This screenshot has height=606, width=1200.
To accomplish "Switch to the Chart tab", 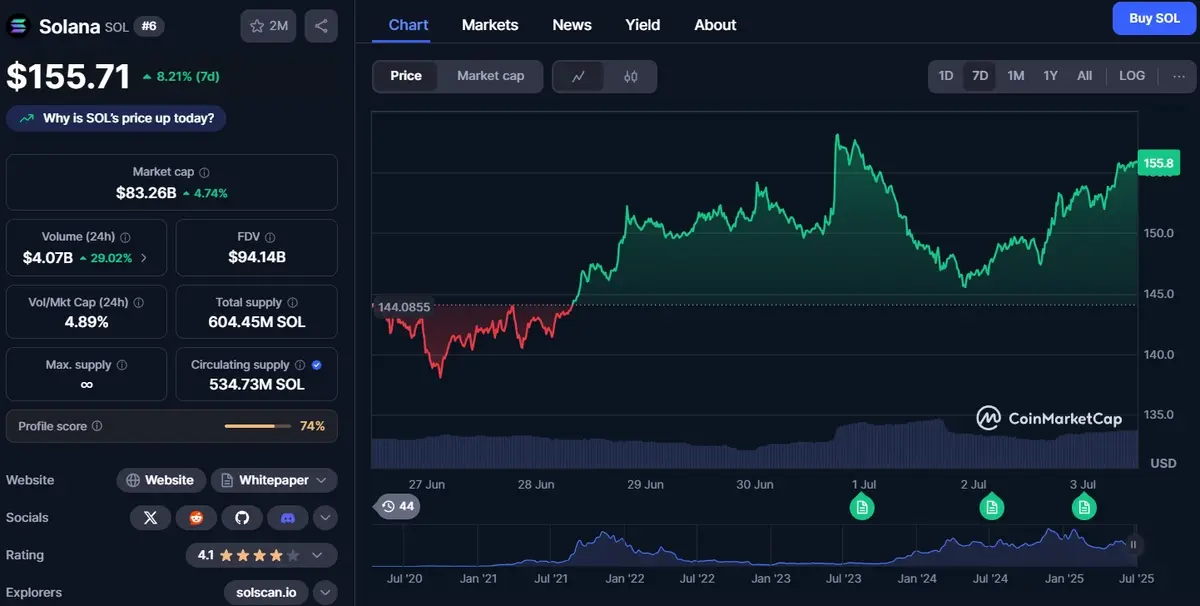I will (x=408, y=25).
